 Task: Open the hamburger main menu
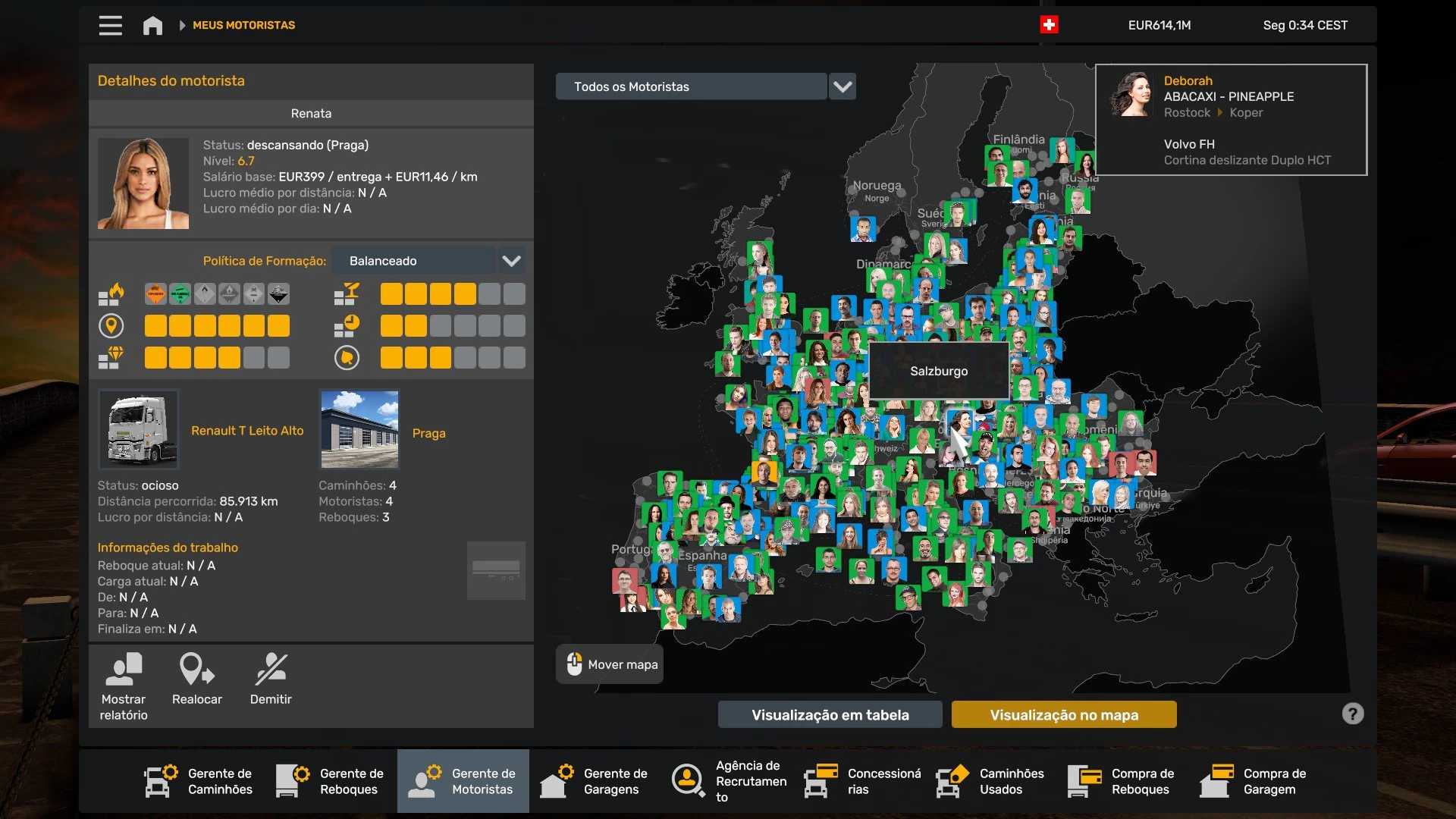point(110,25)
